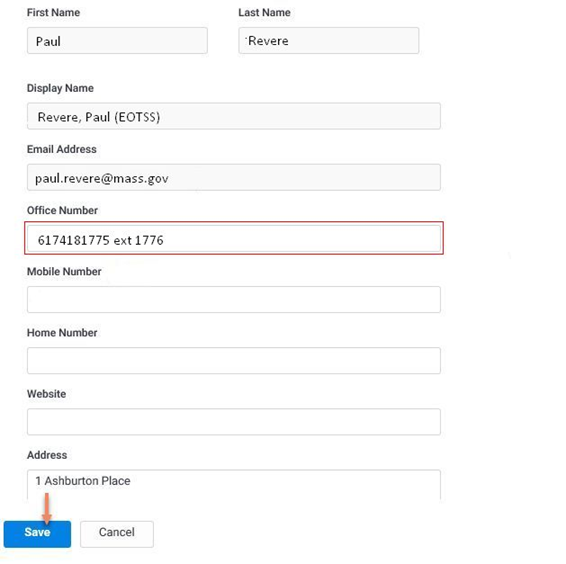
Task: Select the Display Name input field
Action: pyautogui.click(x=234, y=116)
